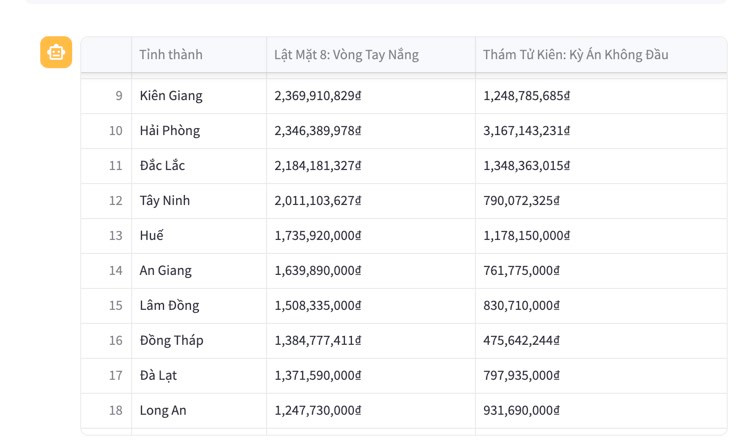This screenshot has height=442, width=740.
Task: Click row index number 11
Action: pos(116,166)
